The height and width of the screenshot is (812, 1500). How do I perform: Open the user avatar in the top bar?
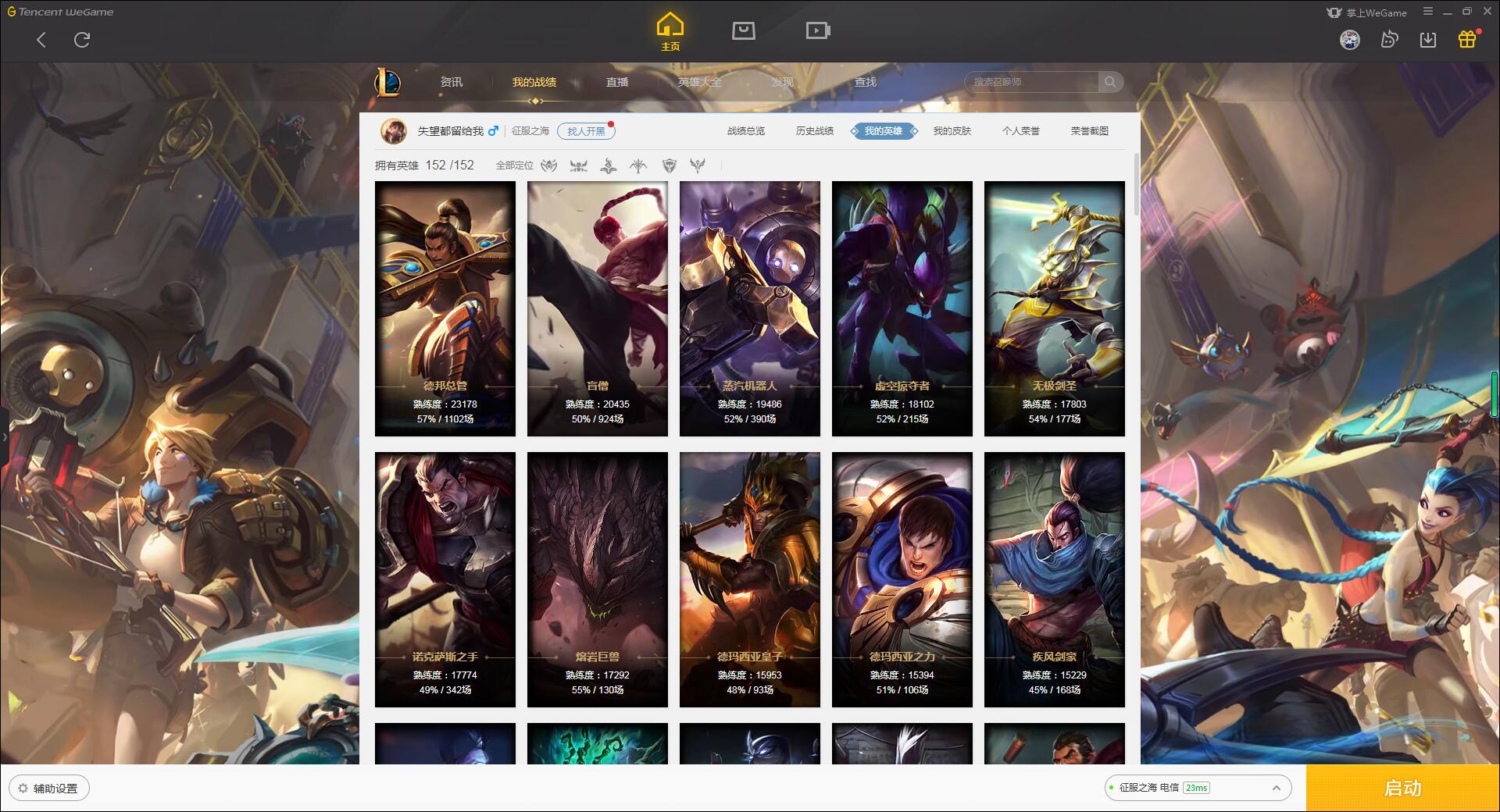click(1349, 40)
